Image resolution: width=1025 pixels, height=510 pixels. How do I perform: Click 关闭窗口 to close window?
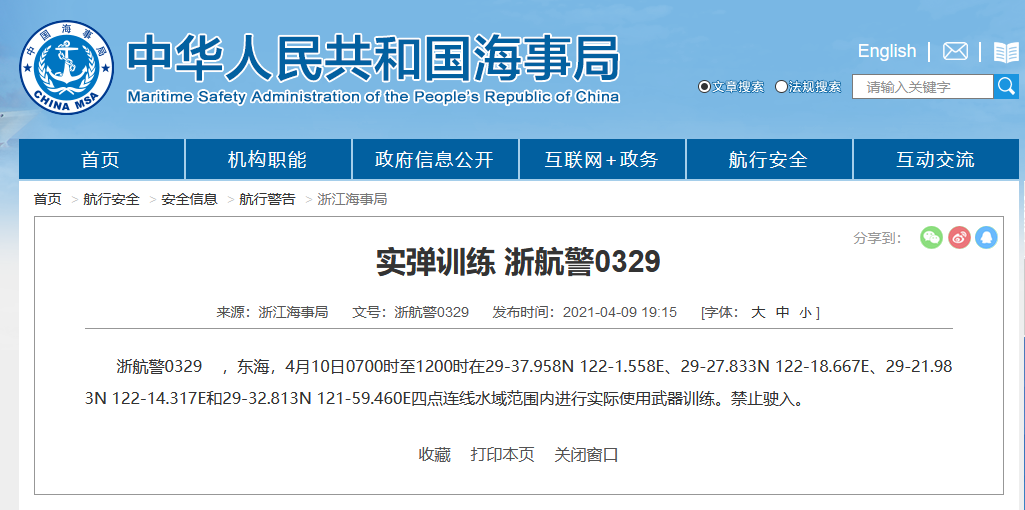click(x=586, y=454)
